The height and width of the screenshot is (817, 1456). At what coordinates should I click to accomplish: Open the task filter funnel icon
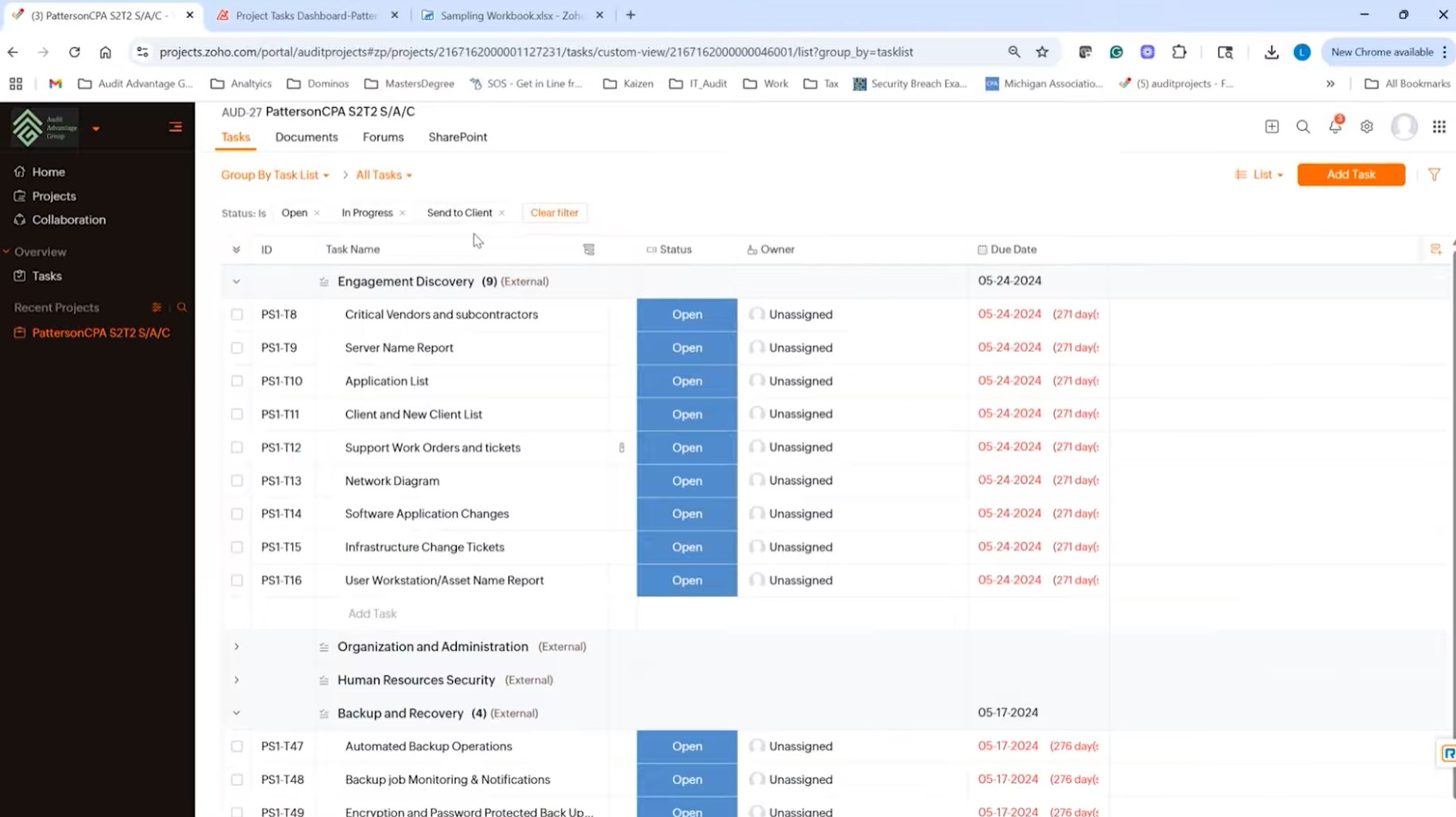pyautogui.click(x=1434, y=175)
